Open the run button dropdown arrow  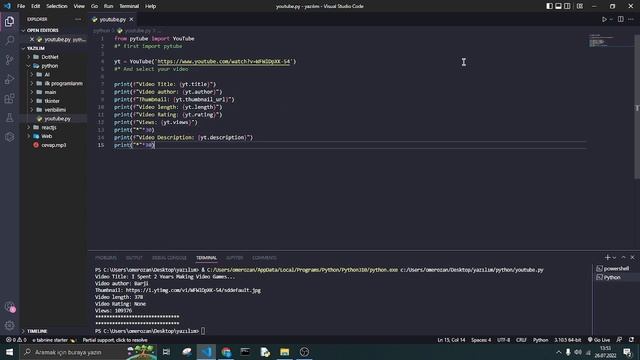click(611, 19)
